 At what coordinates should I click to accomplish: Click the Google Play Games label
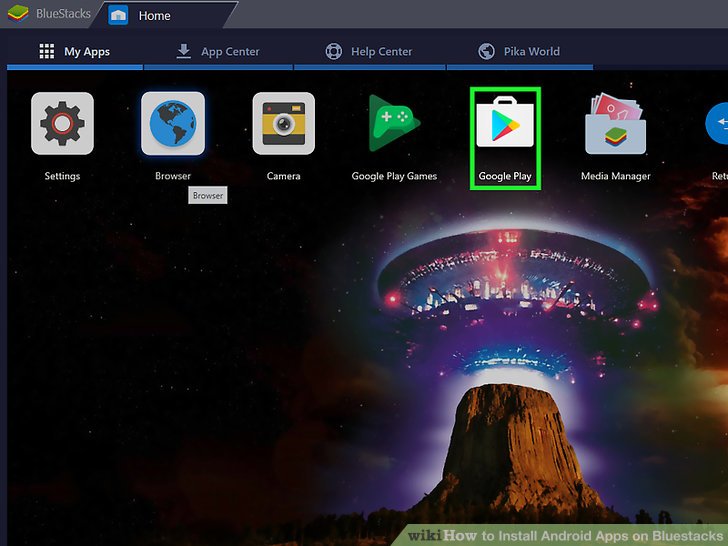coord(394,176)
